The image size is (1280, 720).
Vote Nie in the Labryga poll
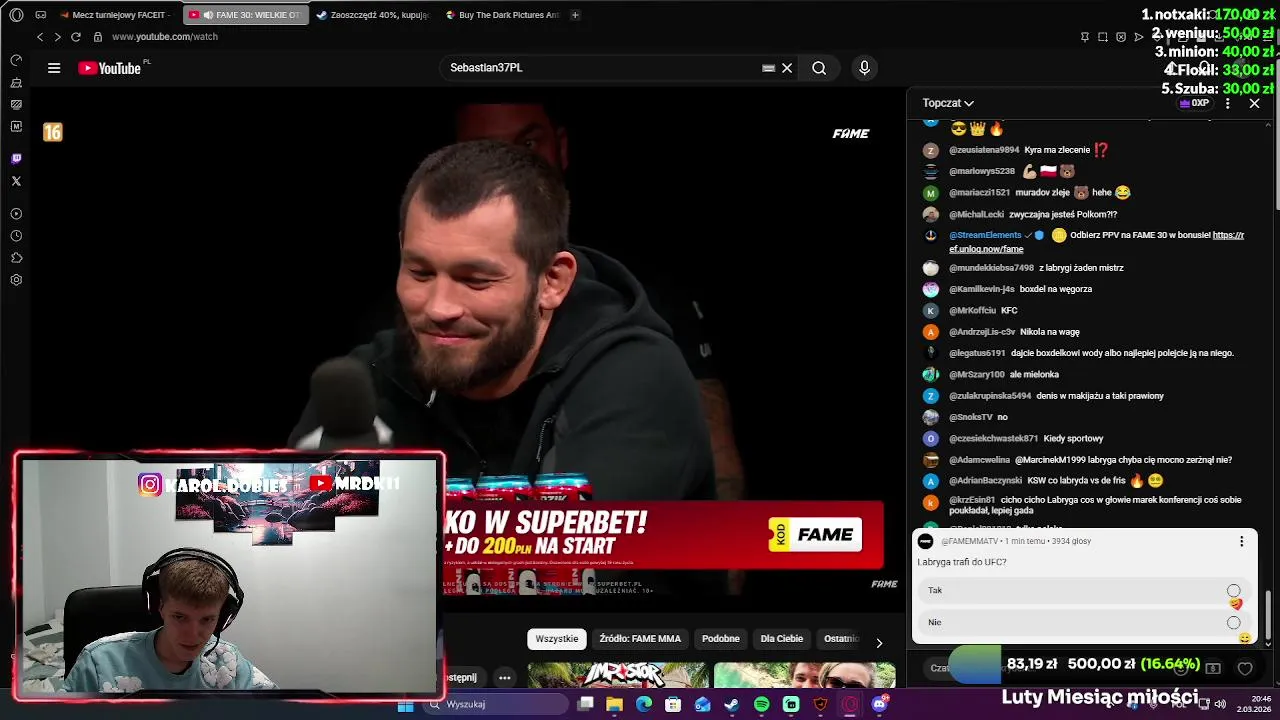[1083, 622]
